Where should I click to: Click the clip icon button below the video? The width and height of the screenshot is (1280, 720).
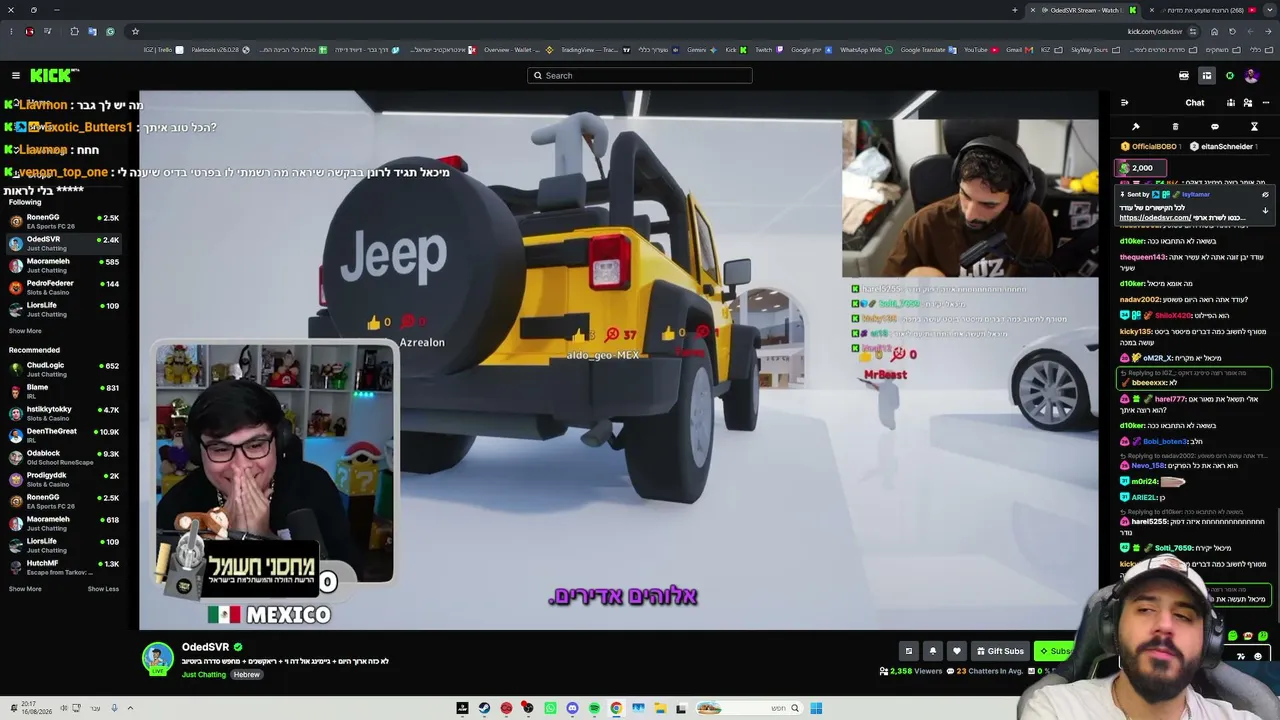(x=908, y=651)
